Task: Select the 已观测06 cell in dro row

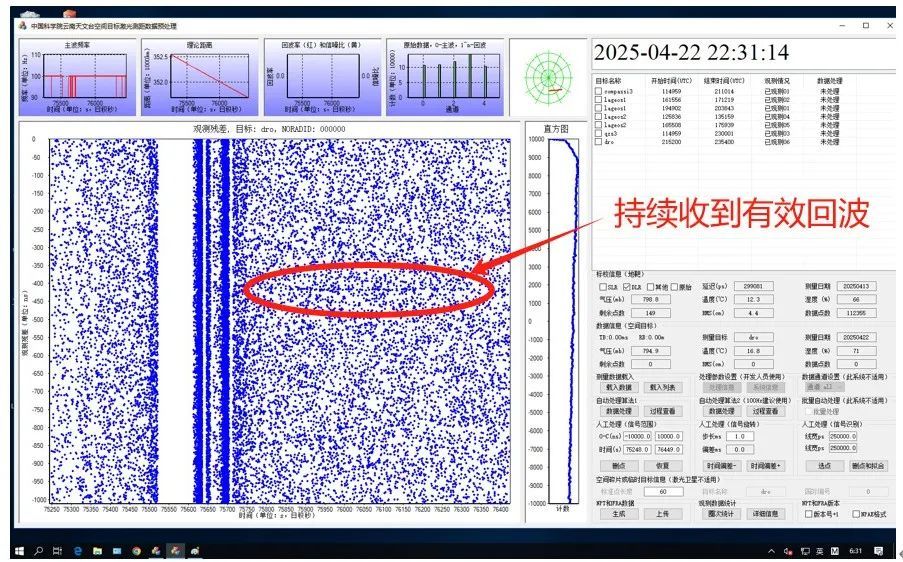Action: (777, 142)
